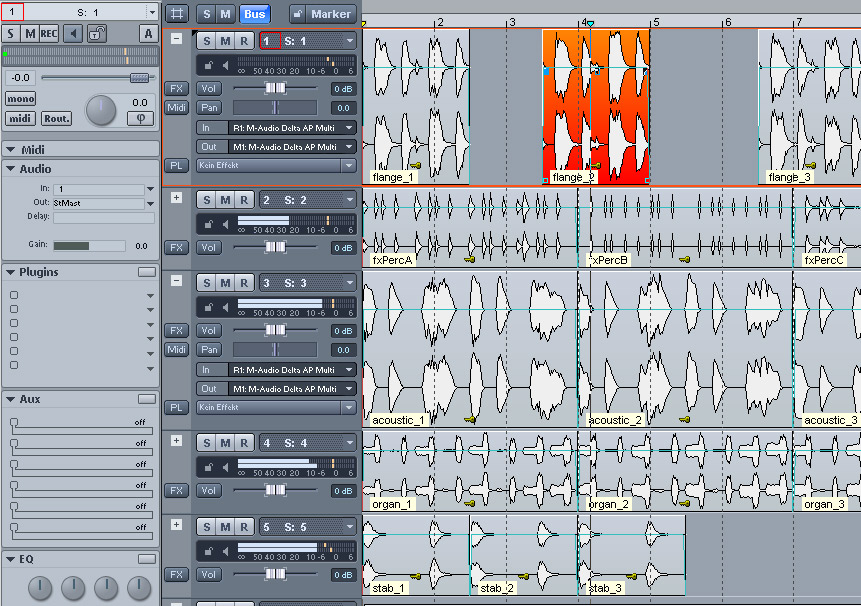Select the flange_3 audio clip
Screen dimensions: 861x606
(x=808, y=100)
